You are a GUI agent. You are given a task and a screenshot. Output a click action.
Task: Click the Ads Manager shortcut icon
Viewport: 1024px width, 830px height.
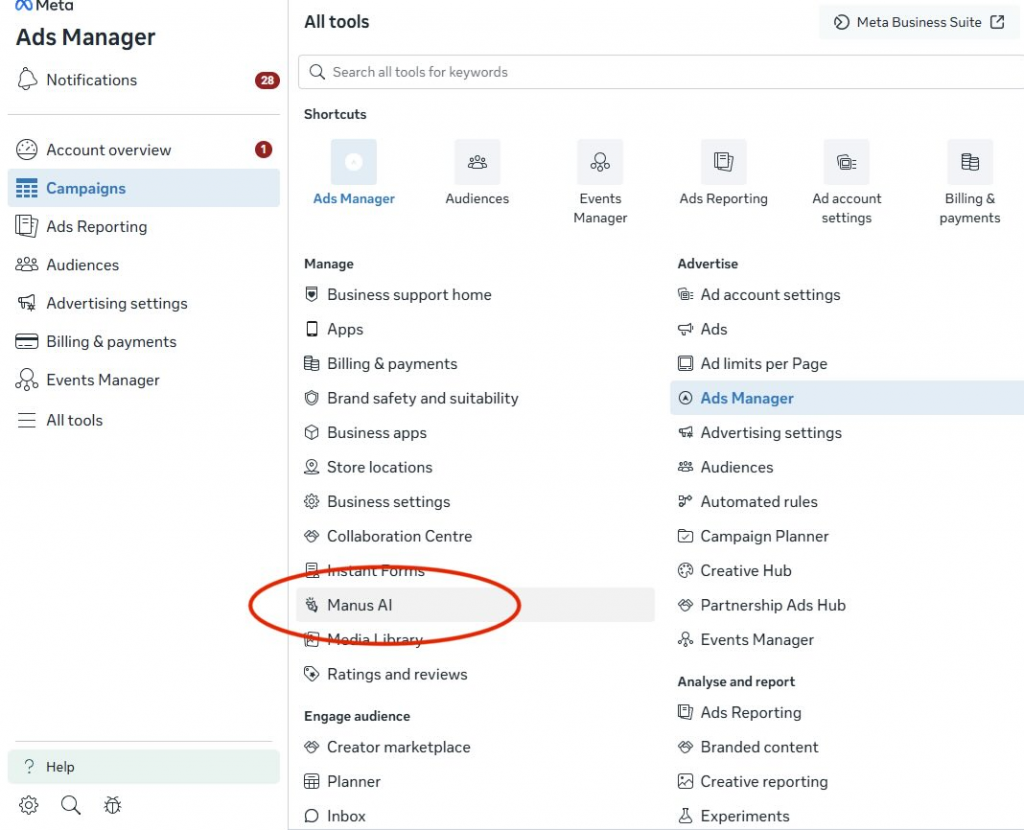pos(353,163)
